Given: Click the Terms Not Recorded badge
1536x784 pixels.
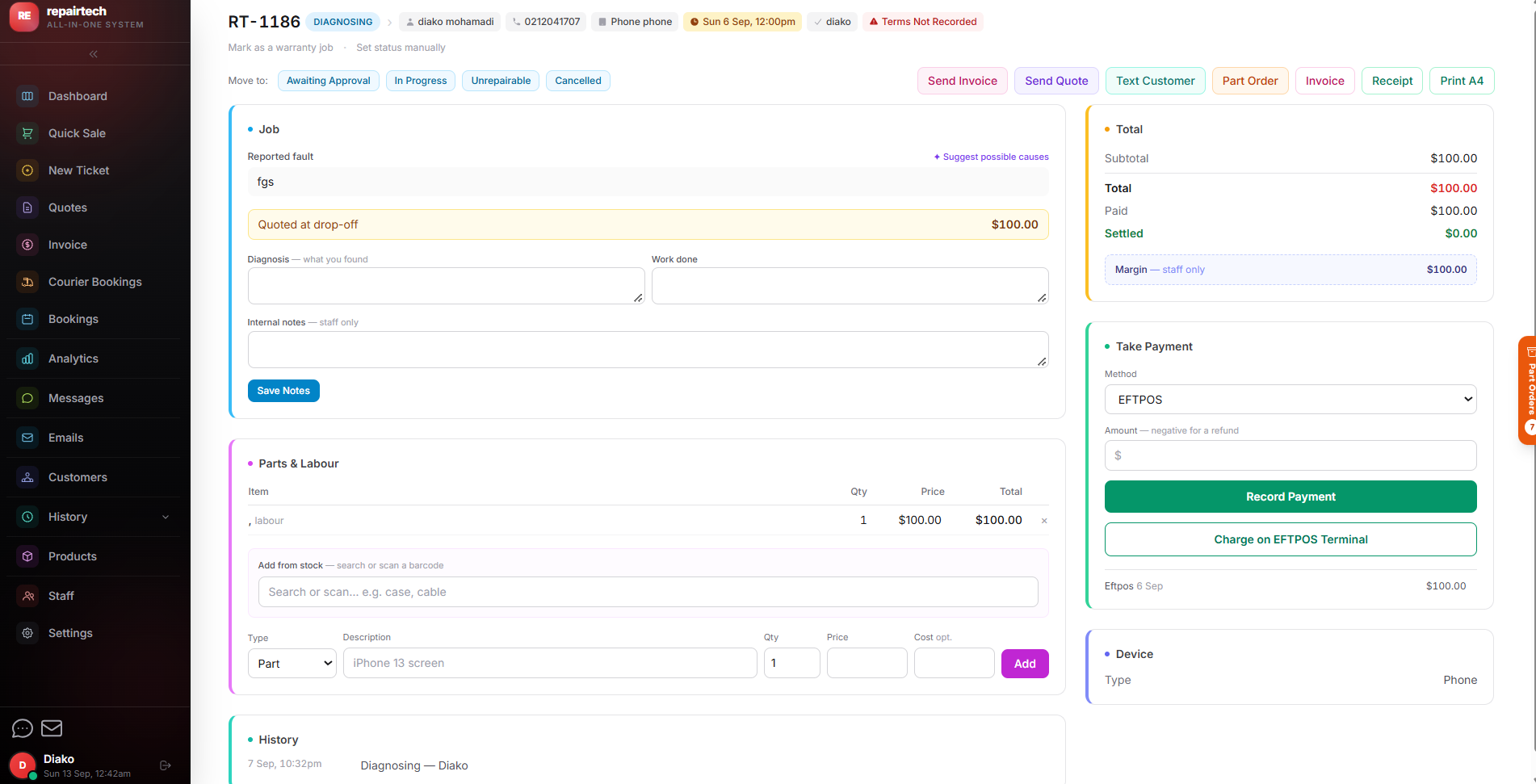Looking at the screenshot, I should pyautogui.click(x=922, y=22).
